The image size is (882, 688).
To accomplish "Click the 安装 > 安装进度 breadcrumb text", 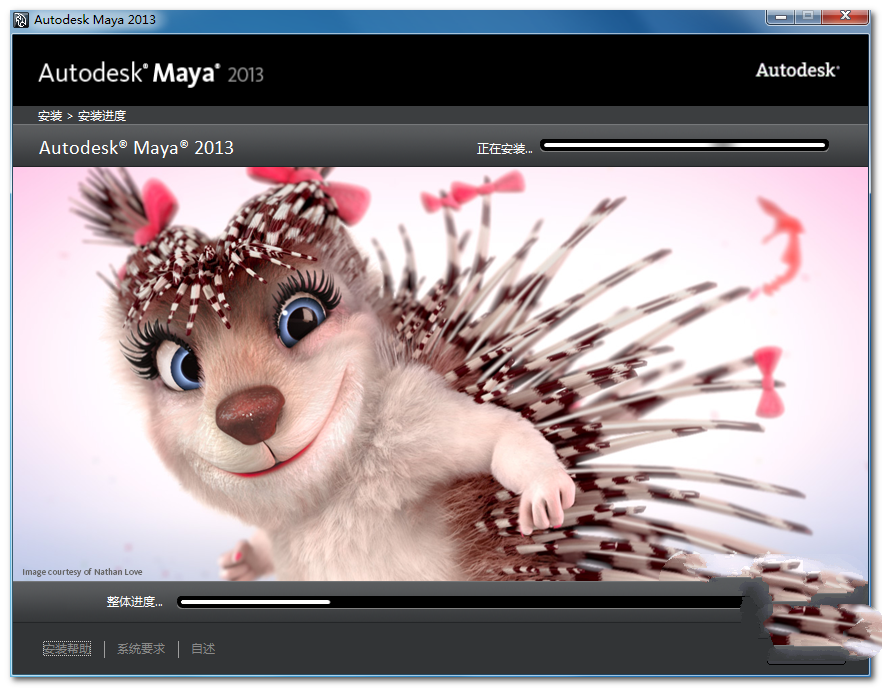I will coord(82,116).
